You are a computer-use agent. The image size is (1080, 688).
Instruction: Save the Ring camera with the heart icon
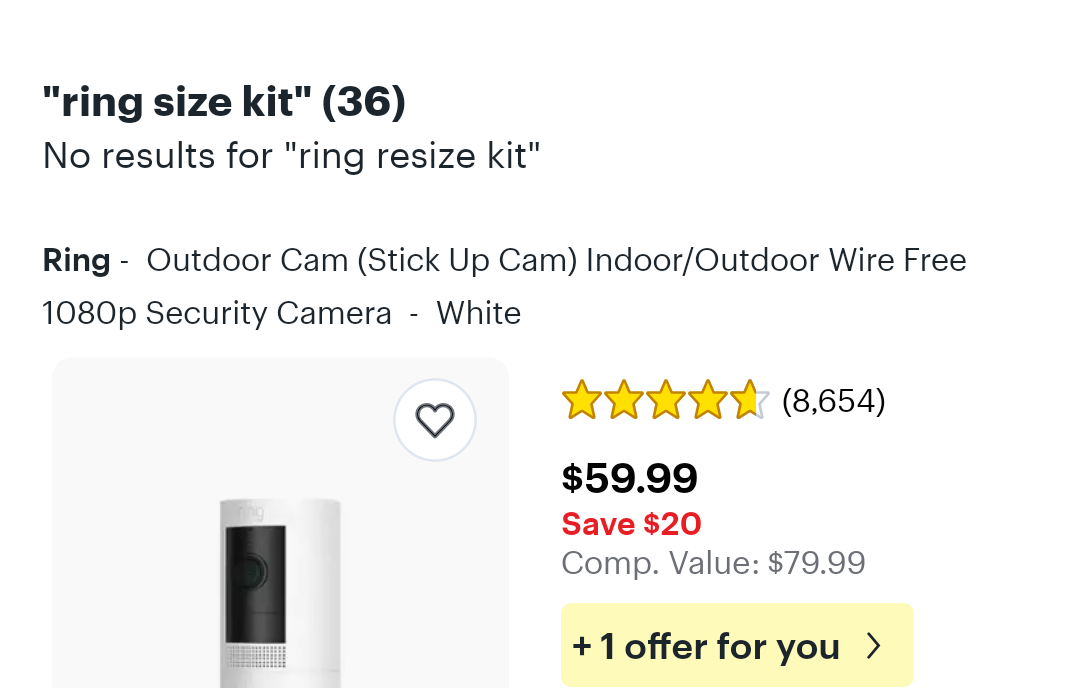[x=435, y=419]
